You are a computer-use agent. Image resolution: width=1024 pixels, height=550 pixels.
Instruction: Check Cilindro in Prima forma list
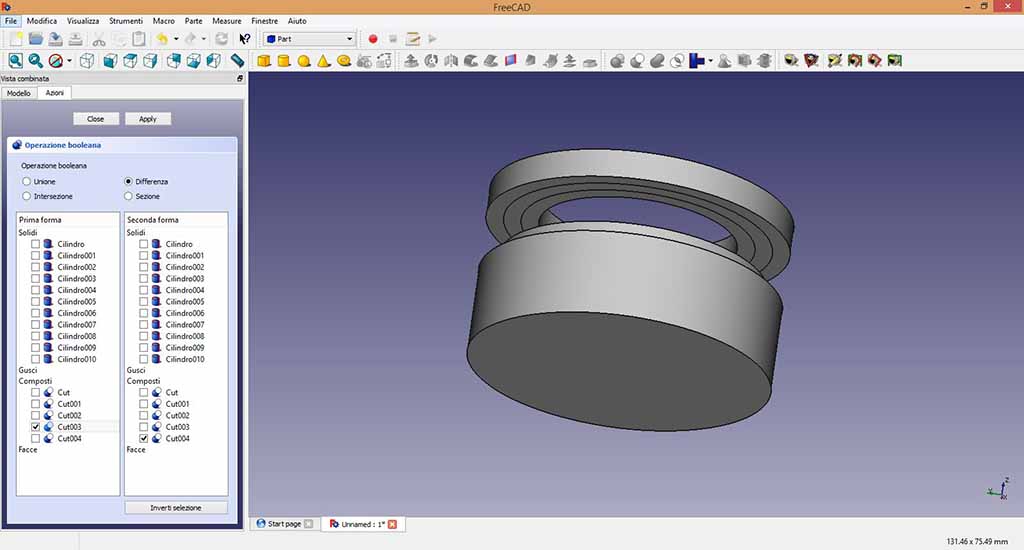point(35,244)
